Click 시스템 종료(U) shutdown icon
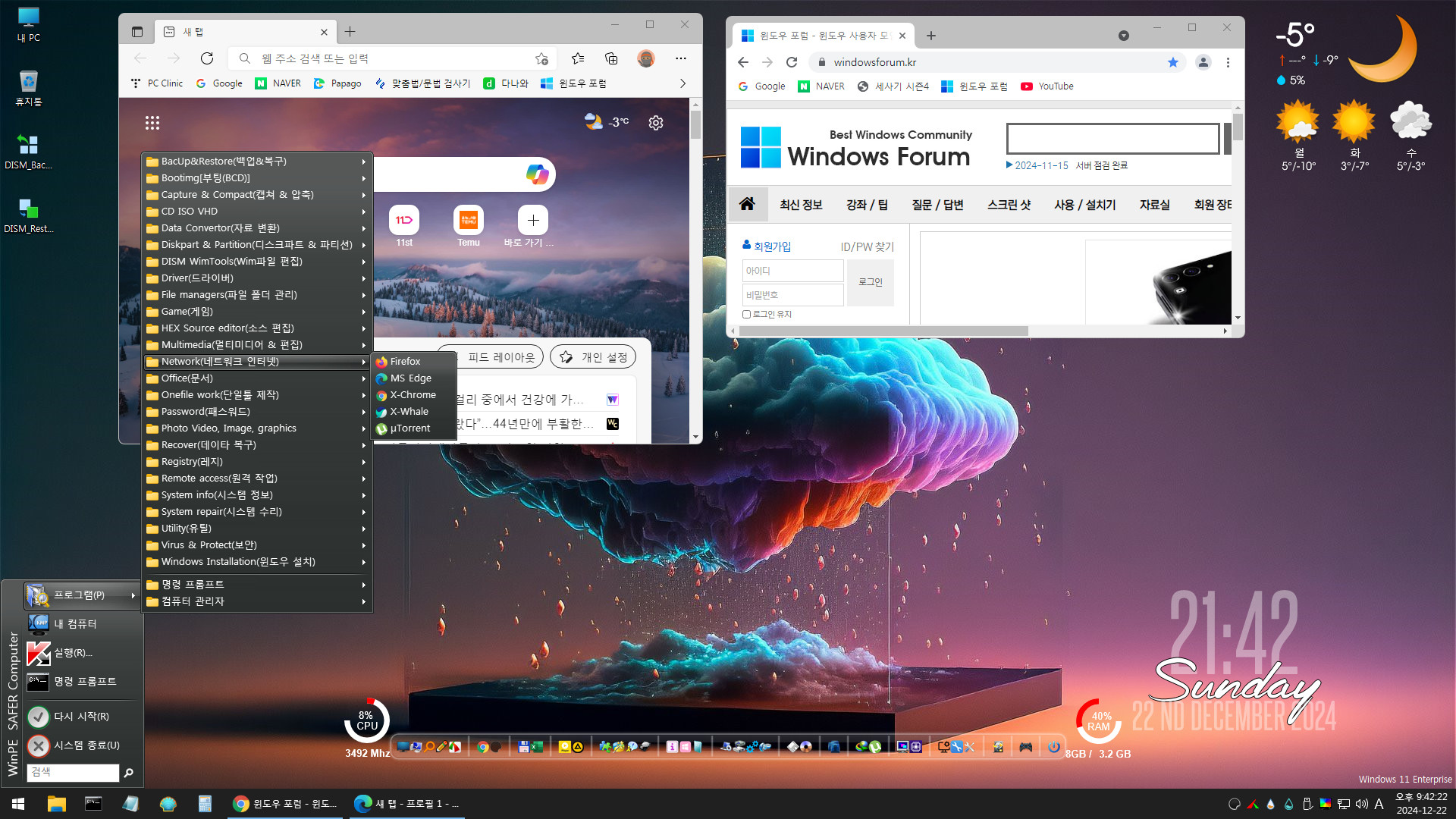This screenshot has width=1456, height=819. (39, 745)
